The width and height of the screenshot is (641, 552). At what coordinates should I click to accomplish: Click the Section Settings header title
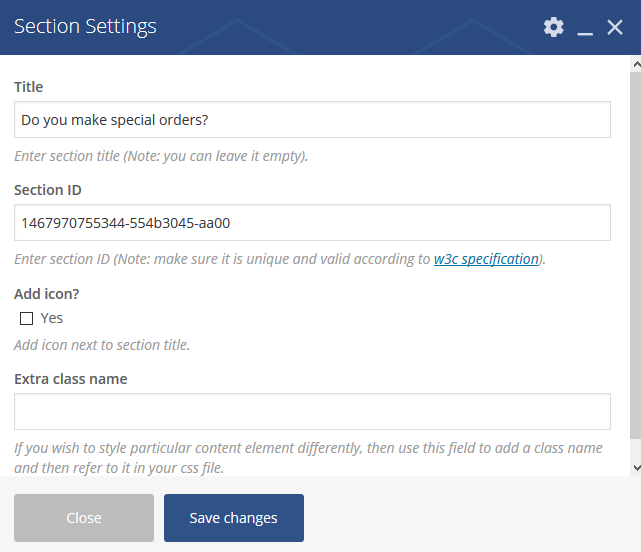(x=85, y=27)
